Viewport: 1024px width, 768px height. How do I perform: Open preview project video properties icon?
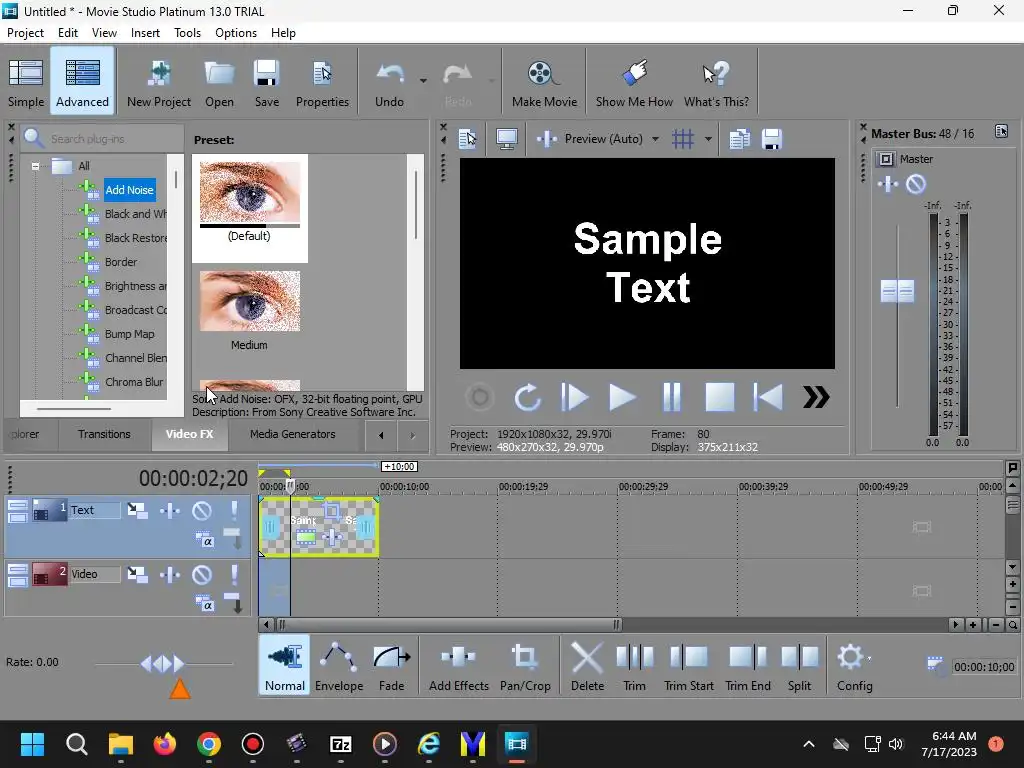coord(468,139)
